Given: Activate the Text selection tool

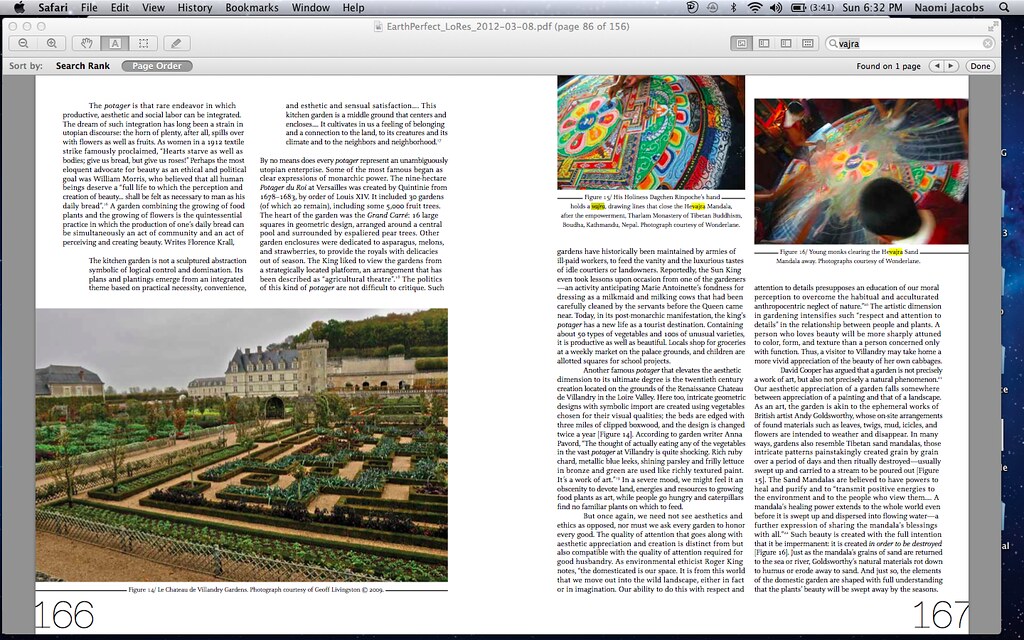Looking at the screenshot, I should point(114,44).
